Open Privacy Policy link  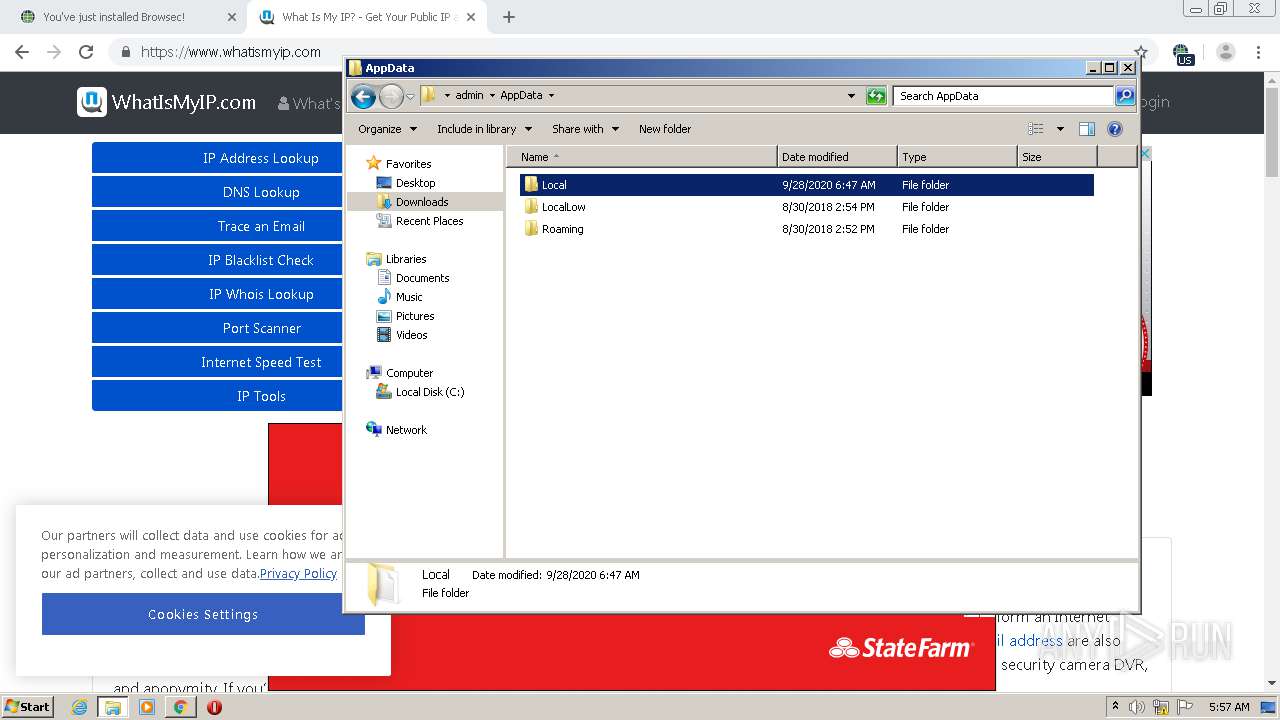coord(298,573)
